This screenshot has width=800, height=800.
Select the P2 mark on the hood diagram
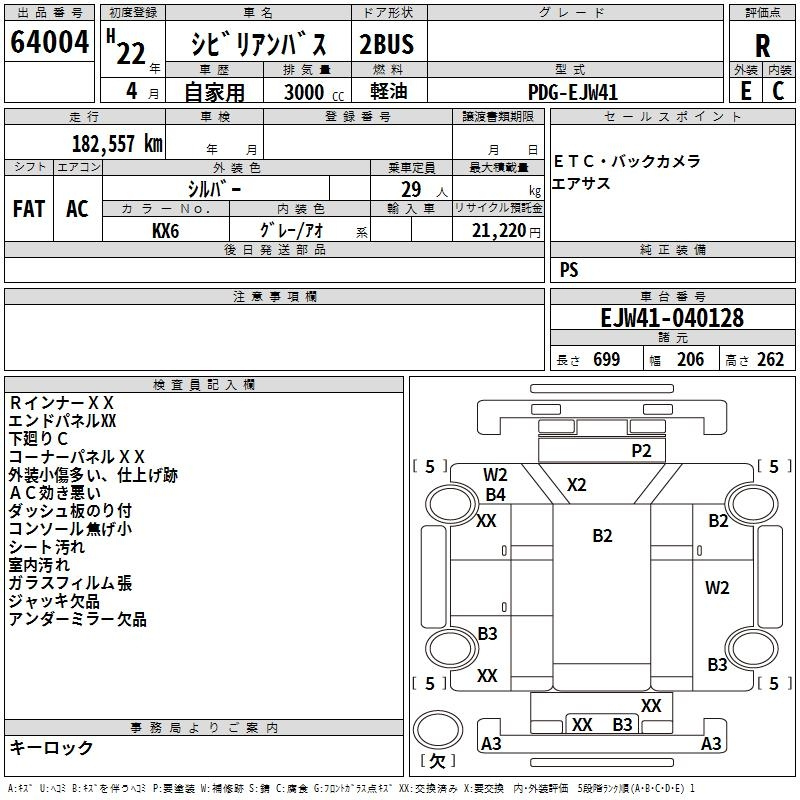[x=641, y=451]
